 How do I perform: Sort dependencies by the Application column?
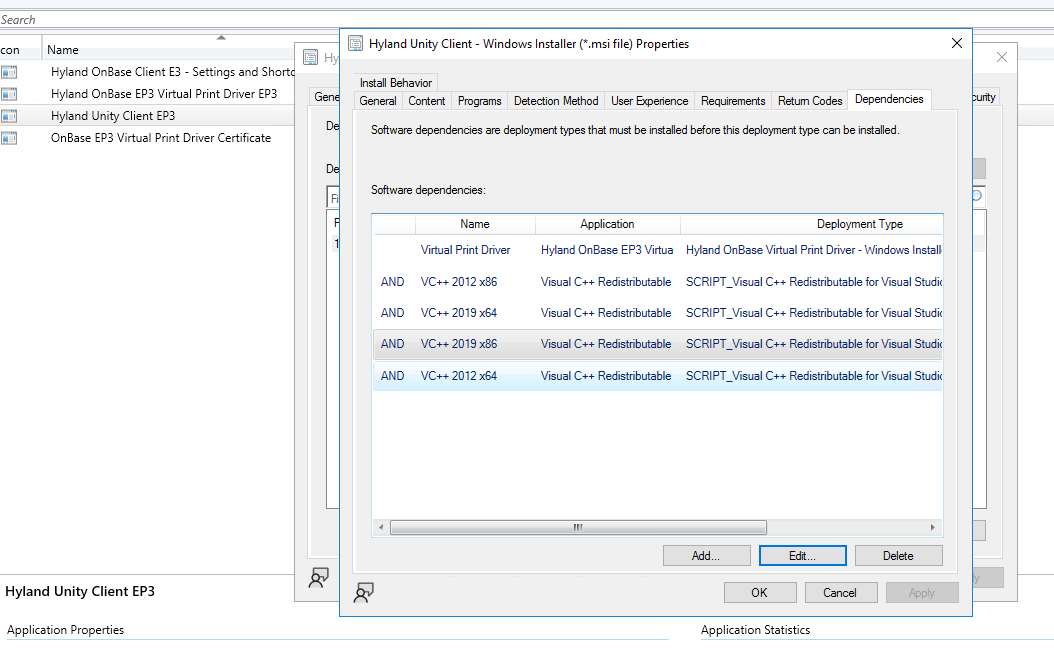pos(607,224)
